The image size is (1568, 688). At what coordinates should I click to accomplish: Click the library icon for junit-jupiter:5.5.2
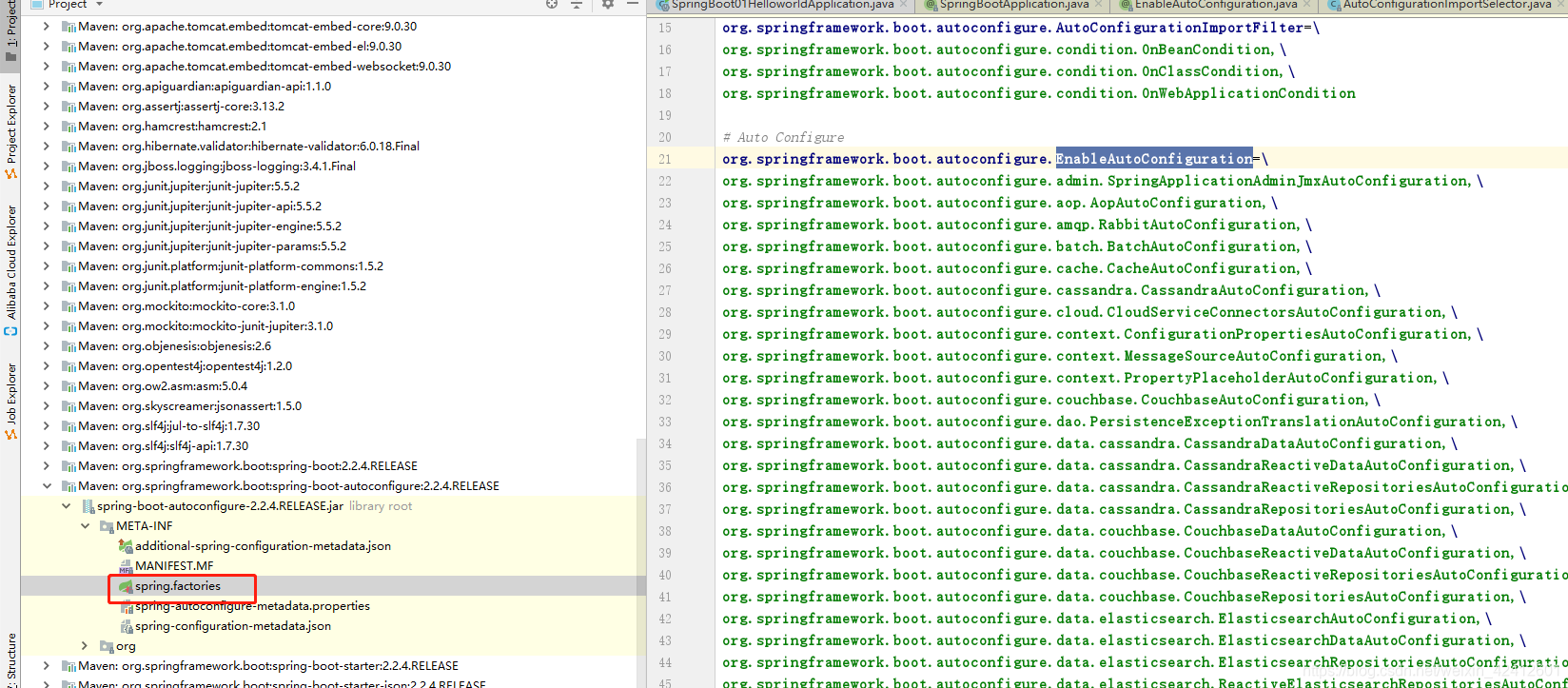(x=69, y=187)
